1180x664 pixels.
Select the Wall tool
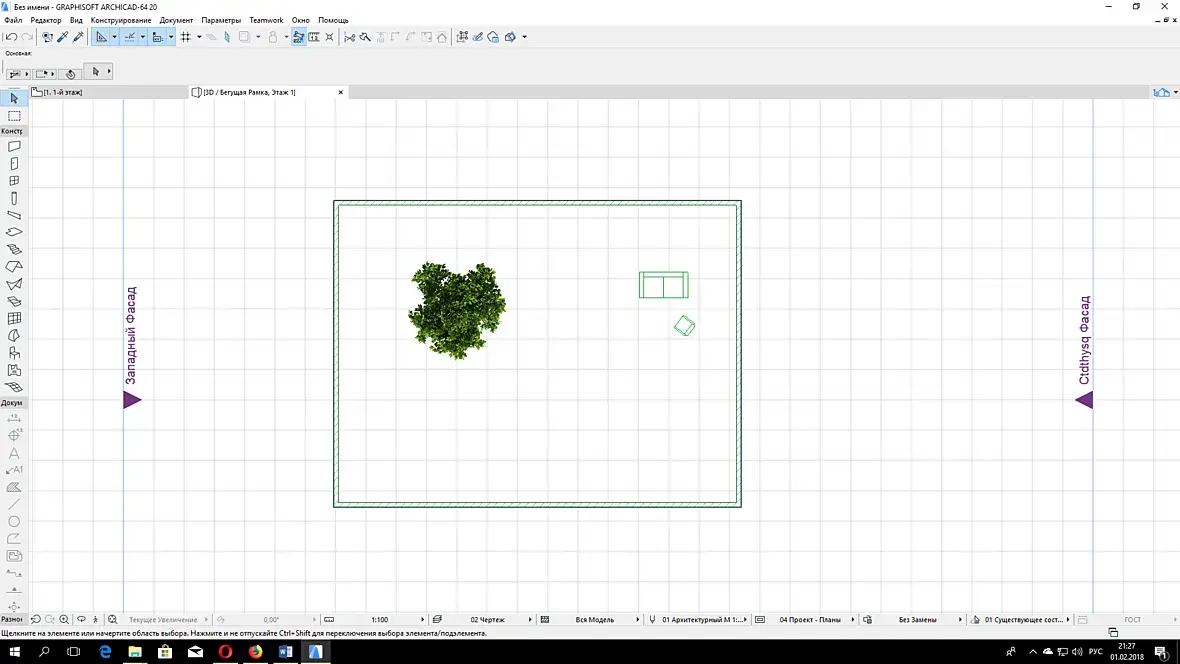pos(14,147)
